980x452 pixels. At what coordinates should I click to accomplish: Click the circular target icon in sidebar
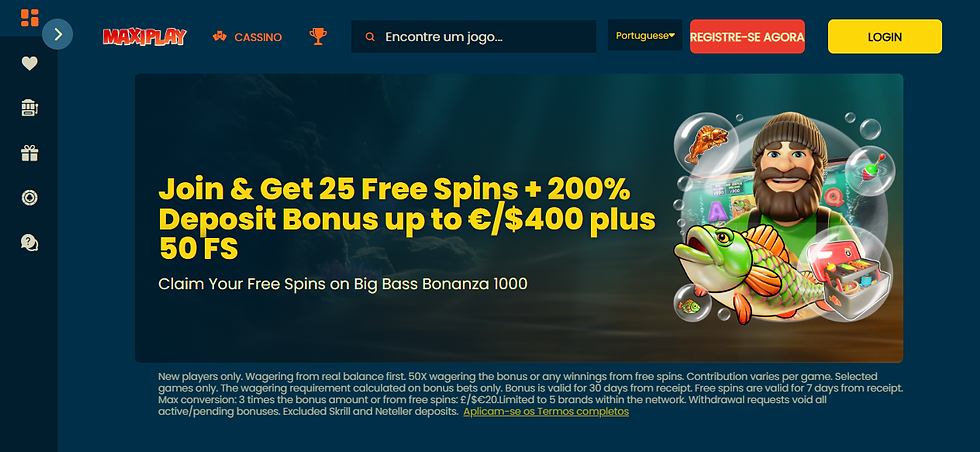click(x=29, y=198)
